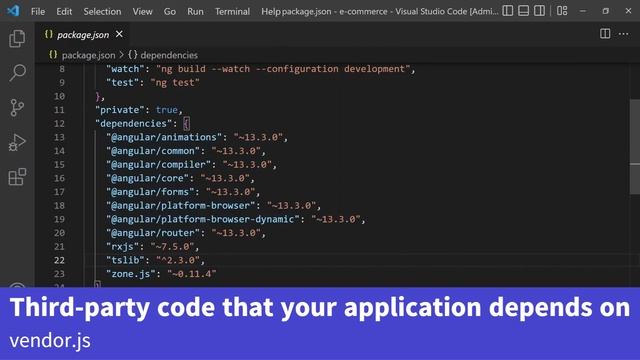This screenshot has width=640, height=360.
Task: Split the editor to the right
Action: (605, 33)
